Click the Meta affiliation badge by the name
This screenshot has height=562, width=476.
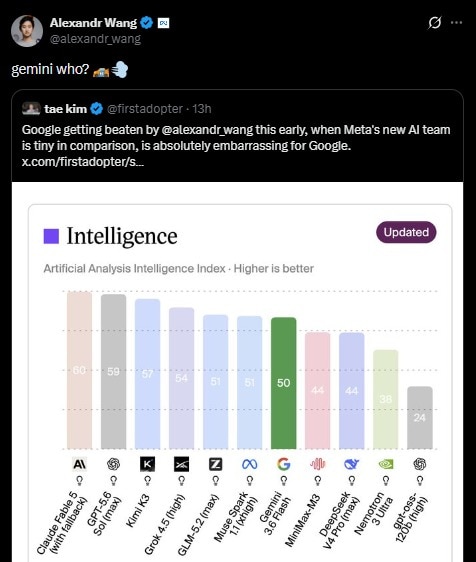tap(163, 23)
